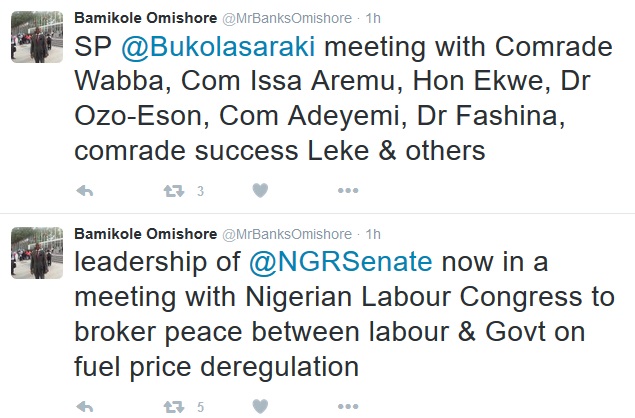Reply to the Comrade Wabba meeting tweet
The width and height of the screenshot is (635, 418).
pyautogui.click(x=85, y=190)
